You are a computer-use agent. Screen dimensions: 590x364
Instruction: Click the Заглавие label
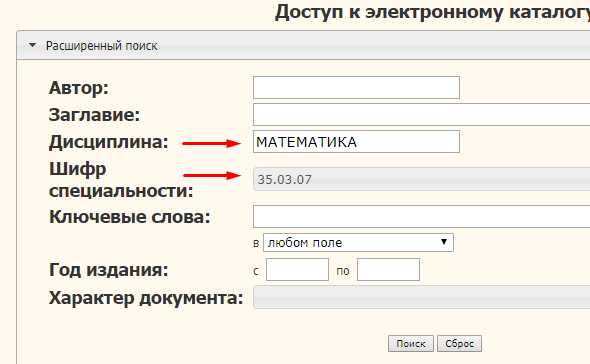[94, 115]
